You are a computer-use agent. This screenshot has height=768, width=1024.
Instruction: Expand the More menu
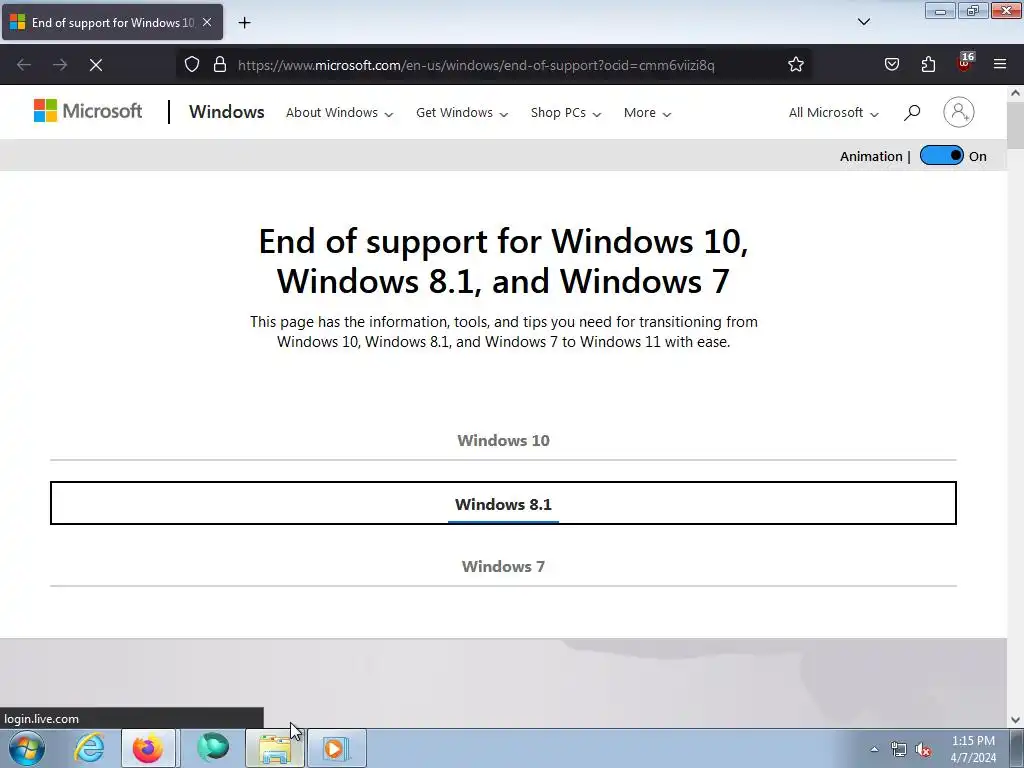coord(647,112)
